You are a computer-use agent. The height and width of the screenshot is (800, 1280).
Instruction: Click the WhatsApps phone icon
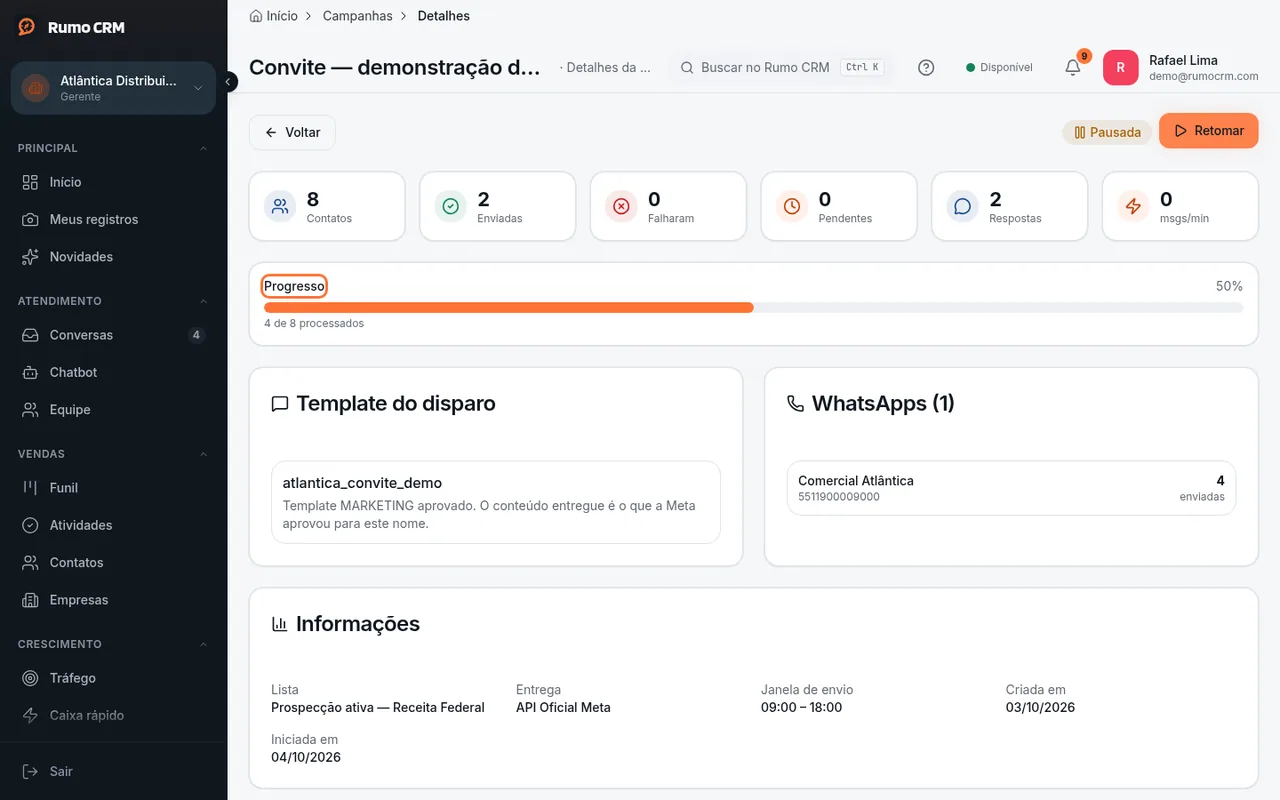pyautogui.click(x=795, y=404)
